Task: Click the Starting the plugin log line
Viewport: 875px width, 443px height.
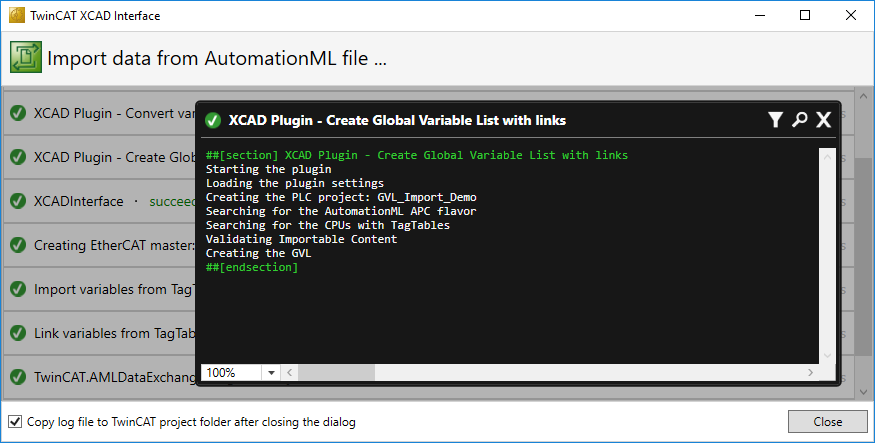Action: pyautogui.click(x=268, y=169)
